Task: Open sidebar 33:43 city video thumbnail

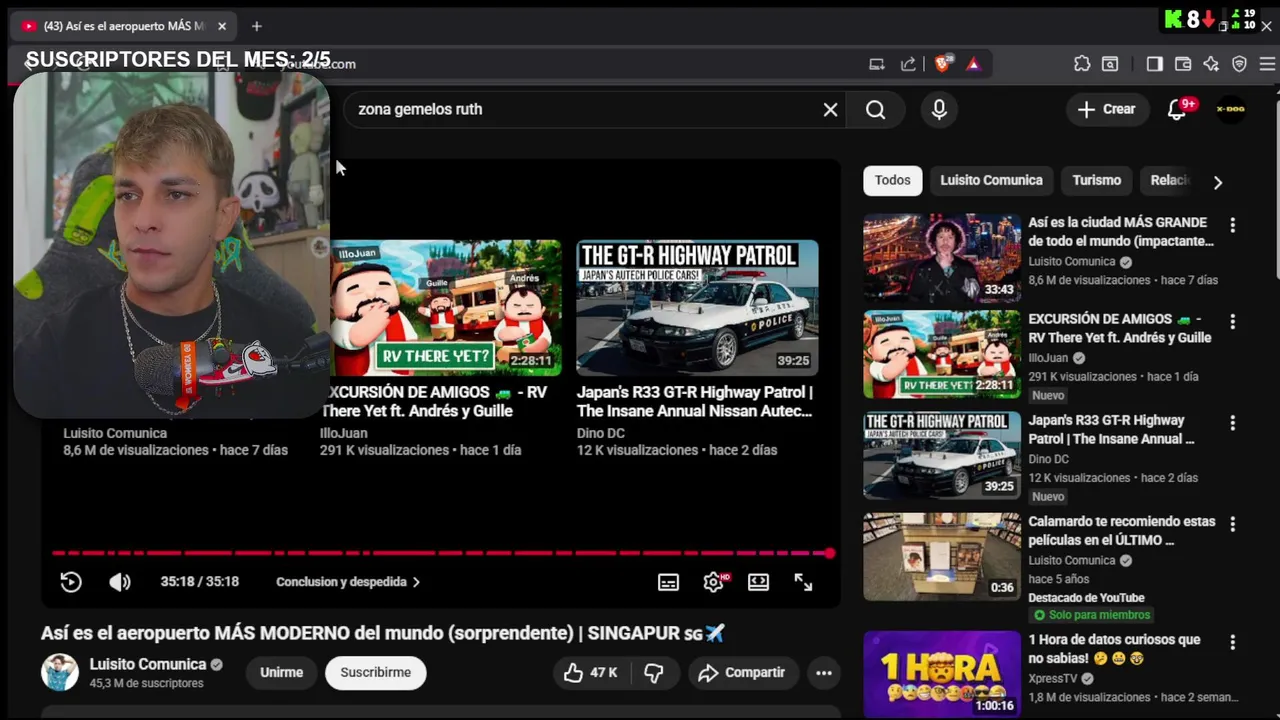Action: (942, 258)
